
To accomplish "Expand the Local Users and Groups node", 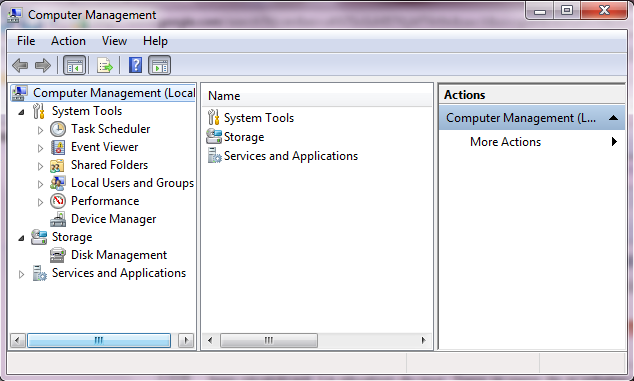I will 40,184.
